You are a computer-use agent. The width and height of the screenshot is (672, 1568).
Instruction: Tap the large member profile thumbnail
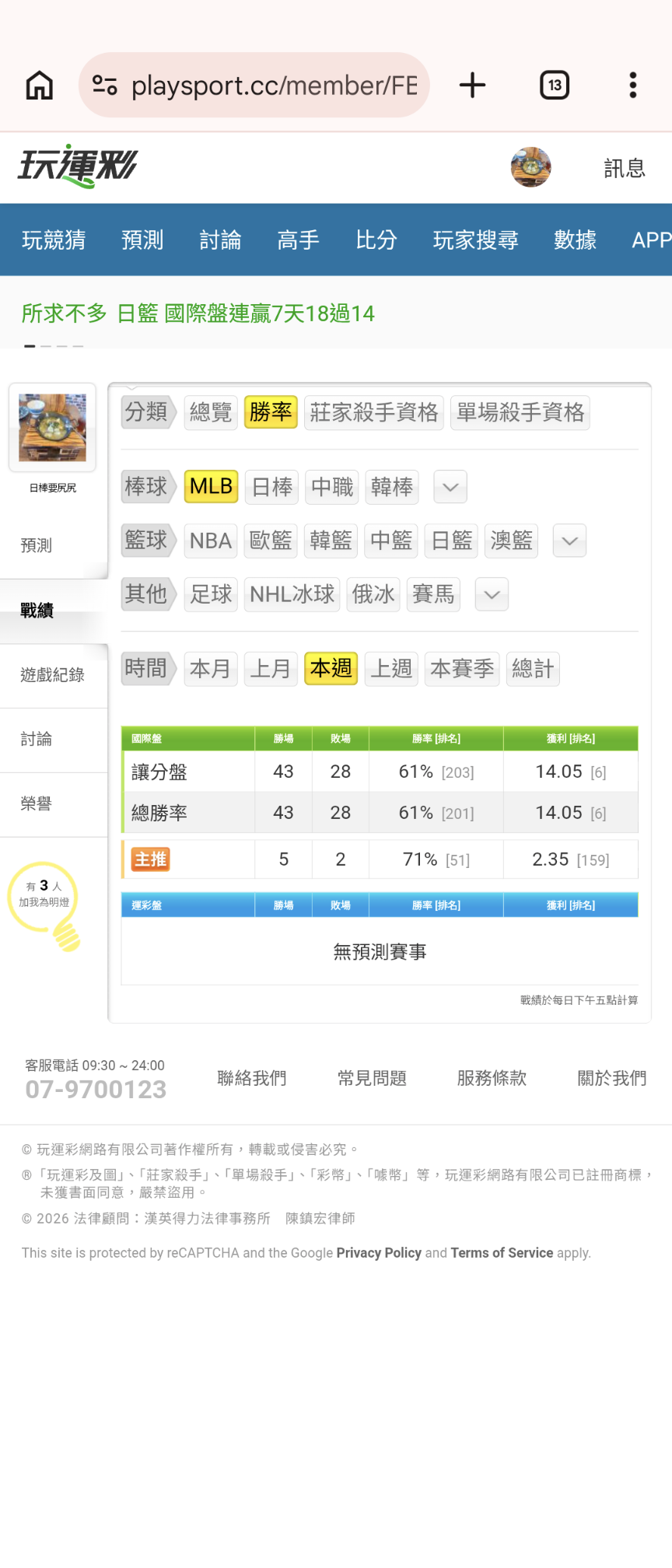(x=53, y=428)
